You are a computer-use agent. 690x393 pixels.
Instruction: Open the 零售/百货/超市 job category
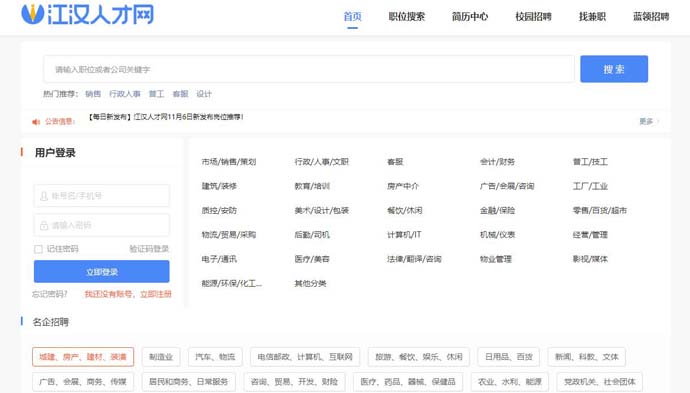pos(600,210)
